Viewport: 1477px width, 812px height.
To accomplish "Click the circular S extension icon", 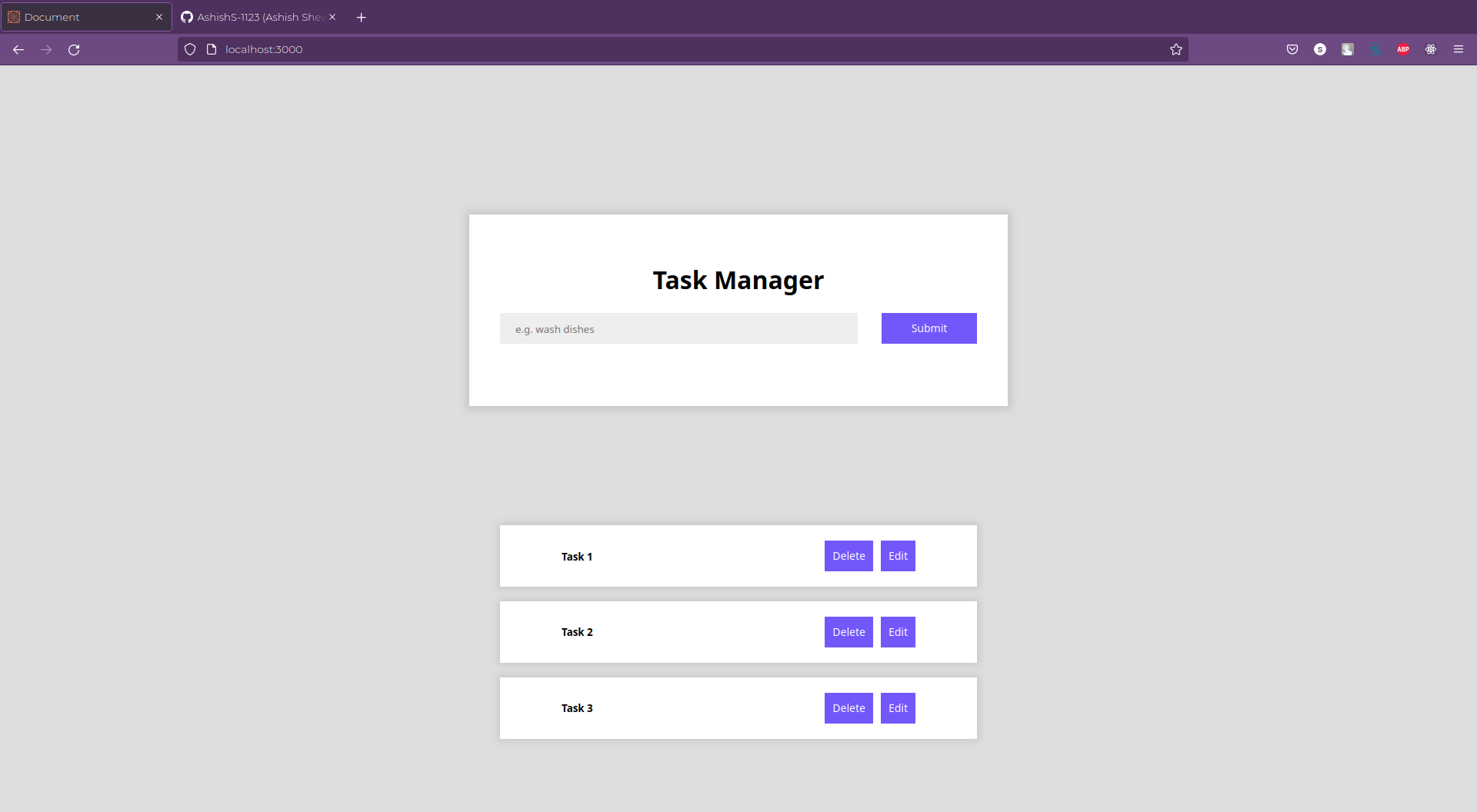I will coord(1320,49).
